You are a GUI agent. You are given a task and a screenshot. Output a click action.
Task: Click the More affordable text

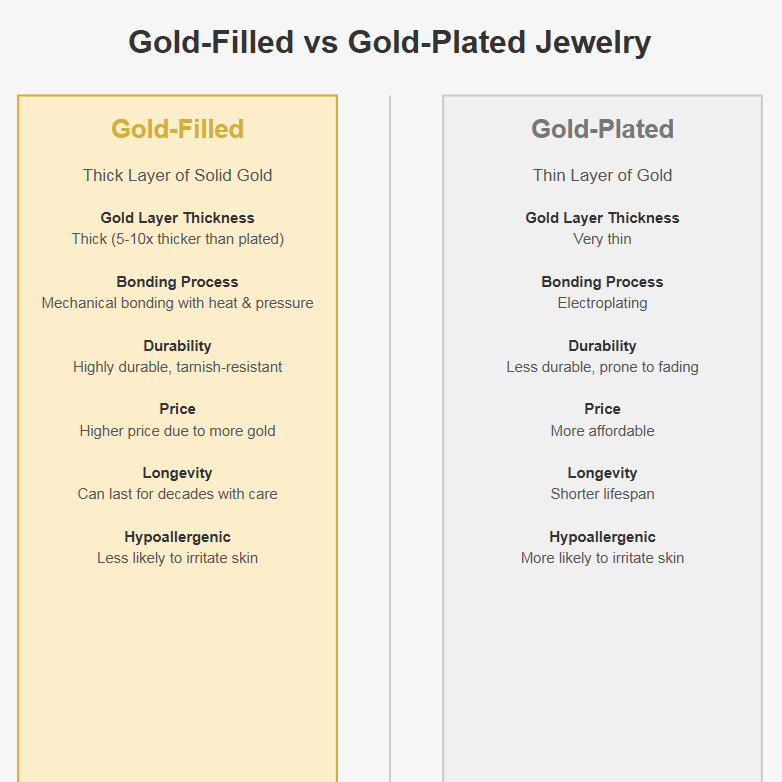point(602,431)
